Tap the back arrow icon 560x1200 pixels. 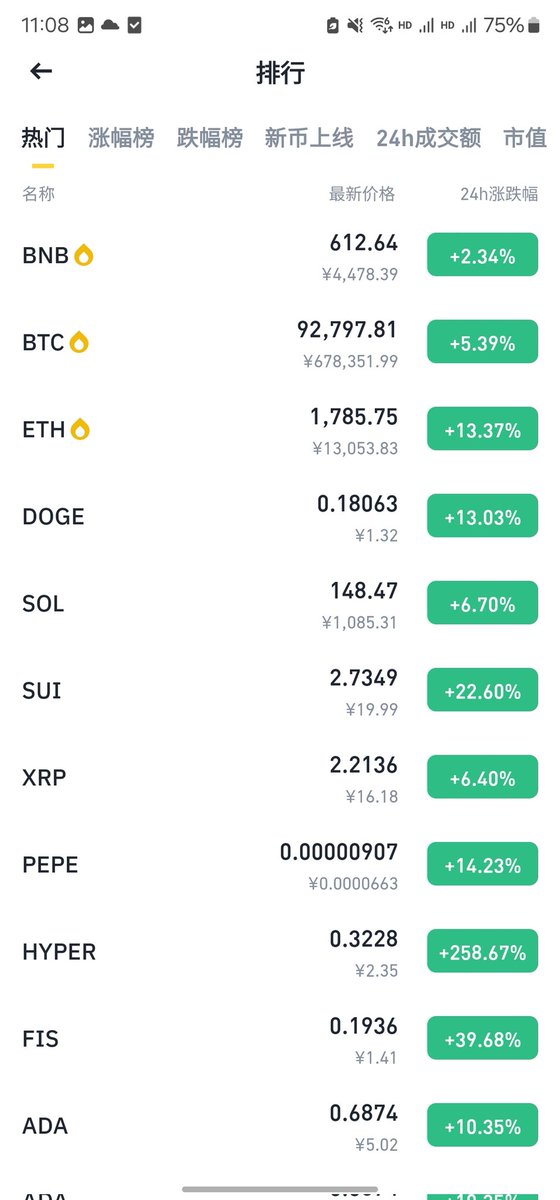point(41,71)
